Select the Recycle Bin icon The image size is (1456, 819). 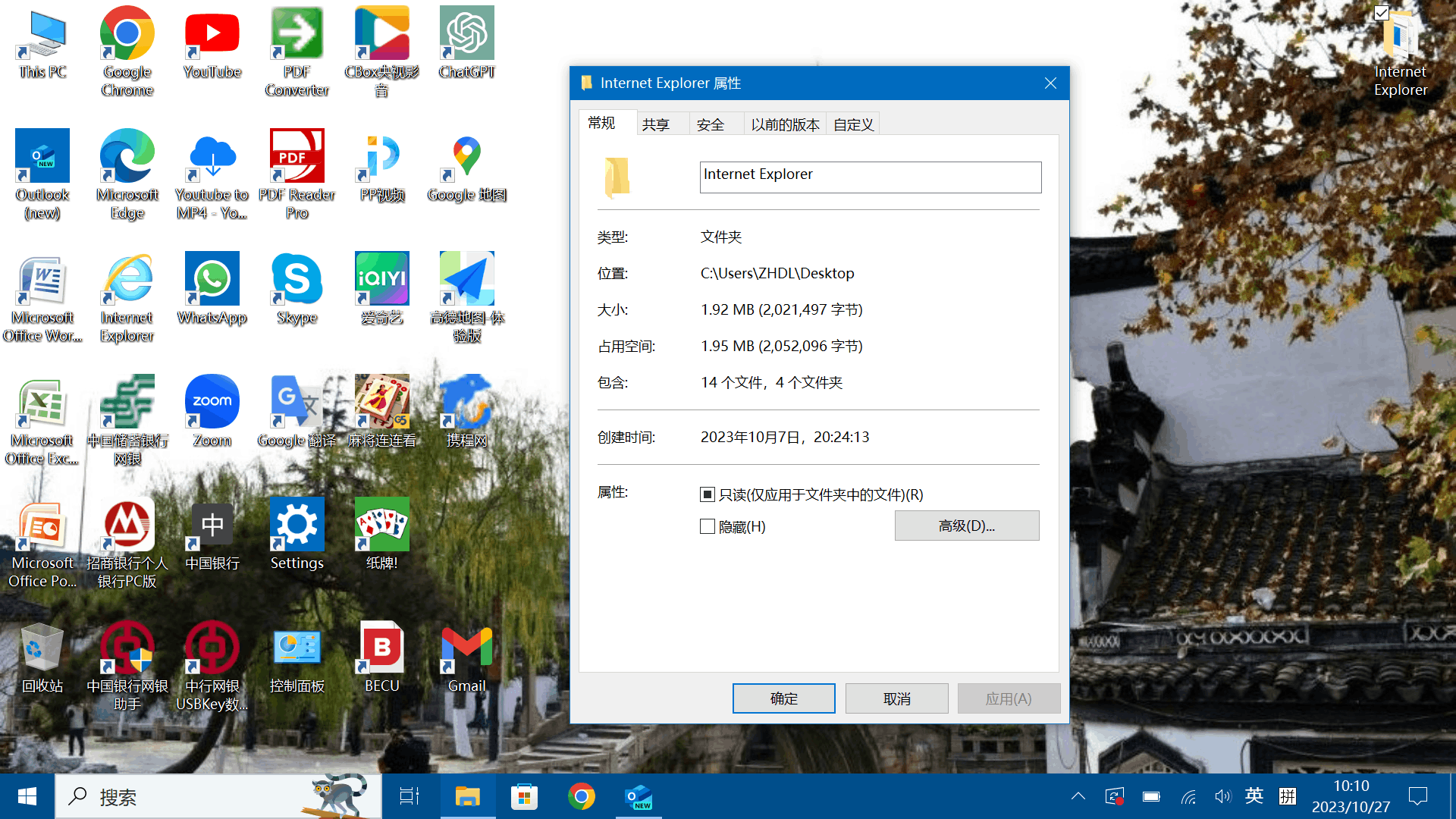[x=42, y=648]
